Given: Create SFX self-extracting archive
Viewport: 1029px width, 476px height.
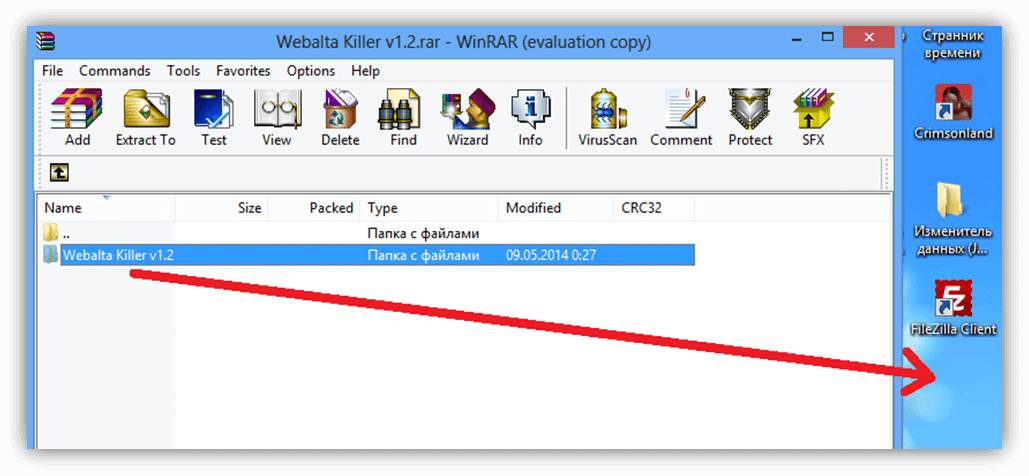Looking at the screenshot, I should [x=812, y=118].
